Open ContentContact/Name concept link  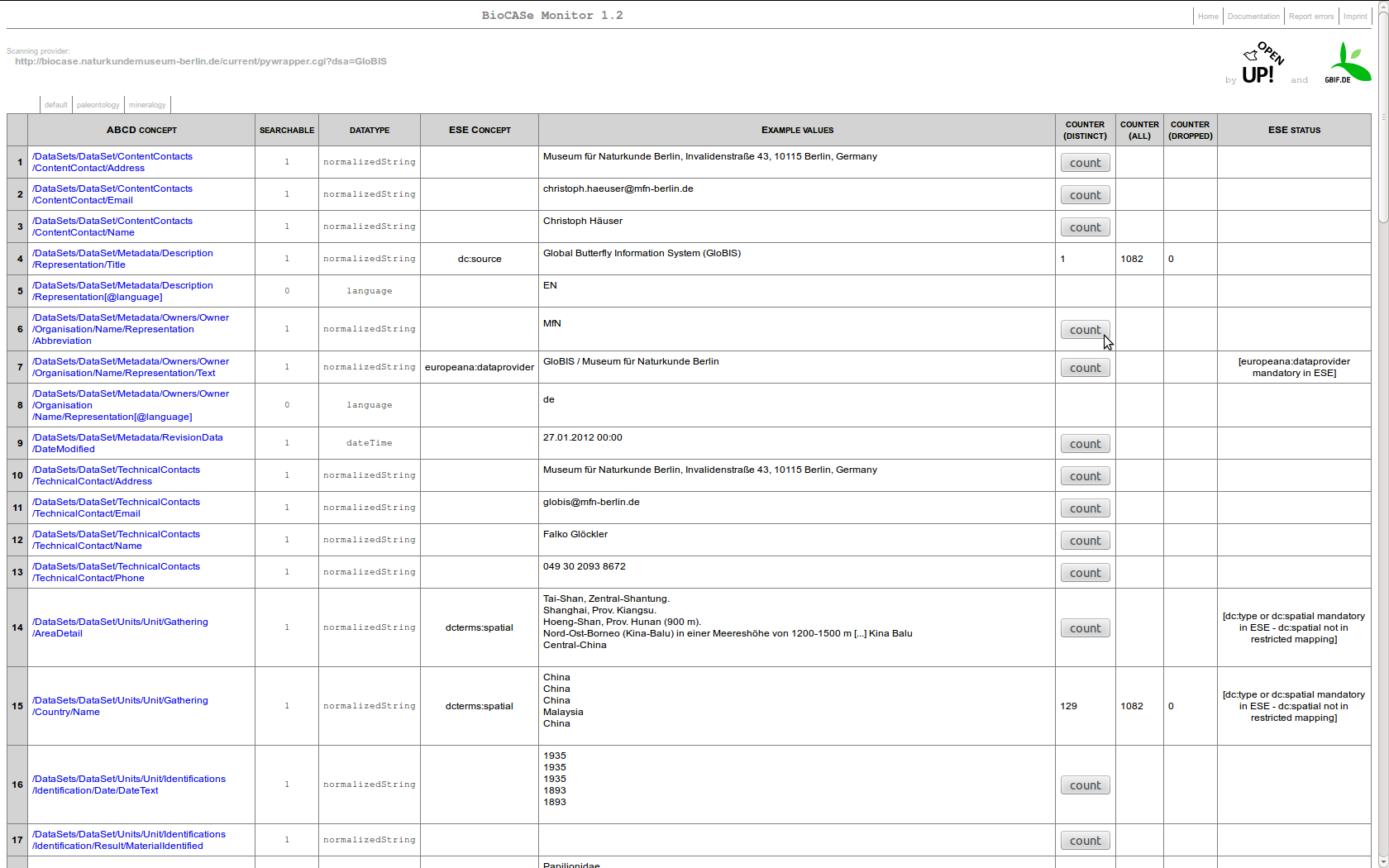coord(112,227)
